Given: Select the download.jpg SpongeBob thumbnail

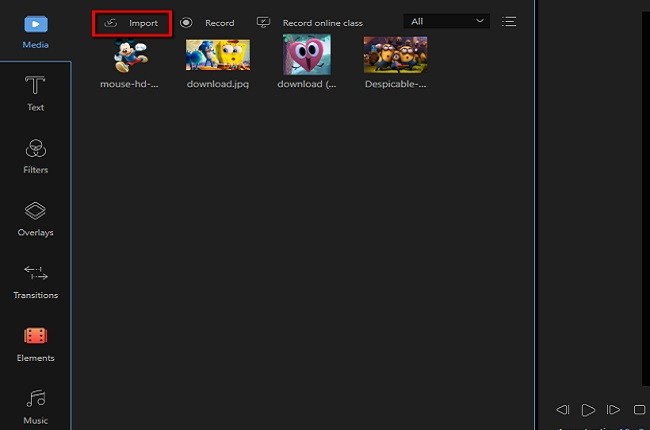Looking at the screenshot, I should [218, 56].
